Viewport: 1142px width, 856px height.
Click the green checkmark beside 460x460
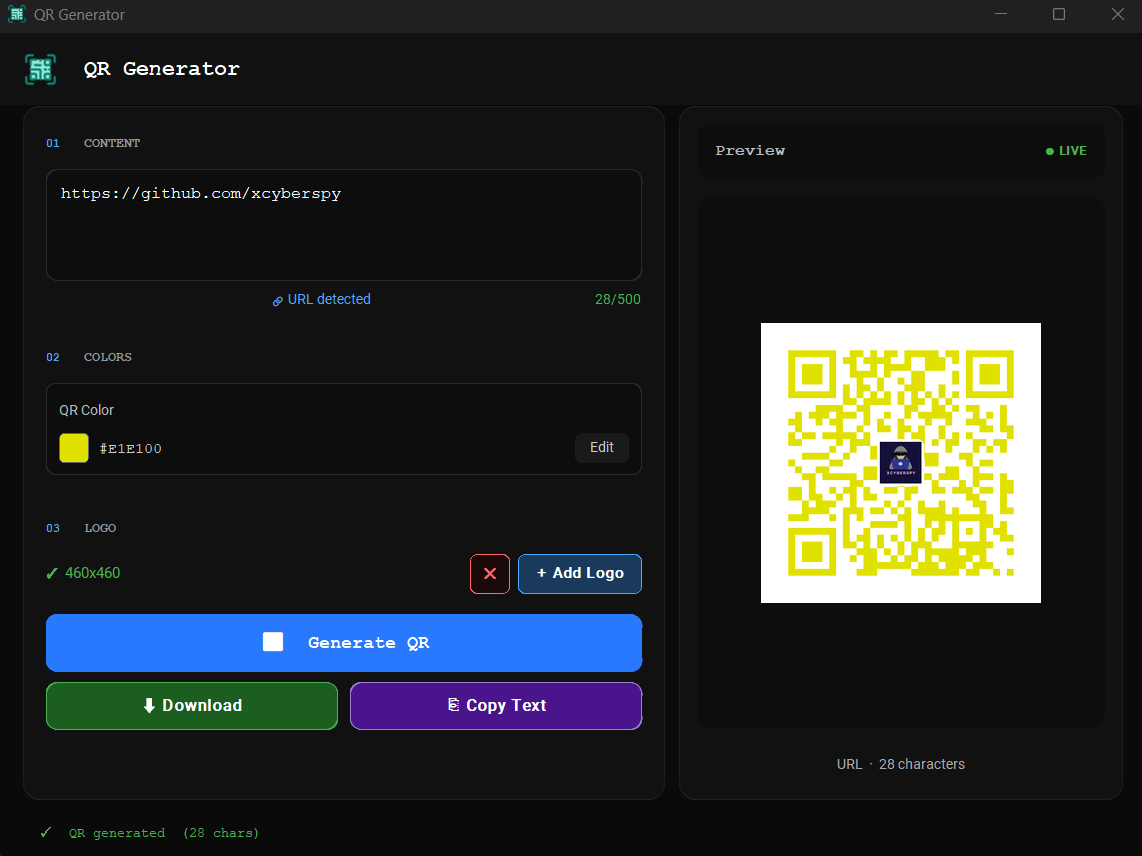pos(52,573)
